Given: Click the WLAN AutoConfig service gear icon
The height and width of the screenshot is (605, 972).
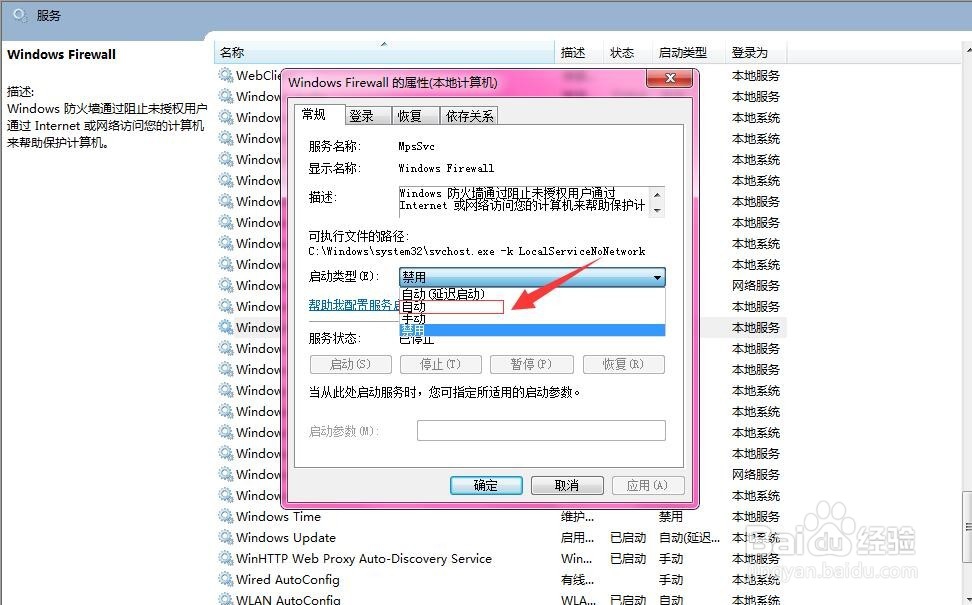Looking at the screenshot, I should pyautogui.click(x=226, y=599).
